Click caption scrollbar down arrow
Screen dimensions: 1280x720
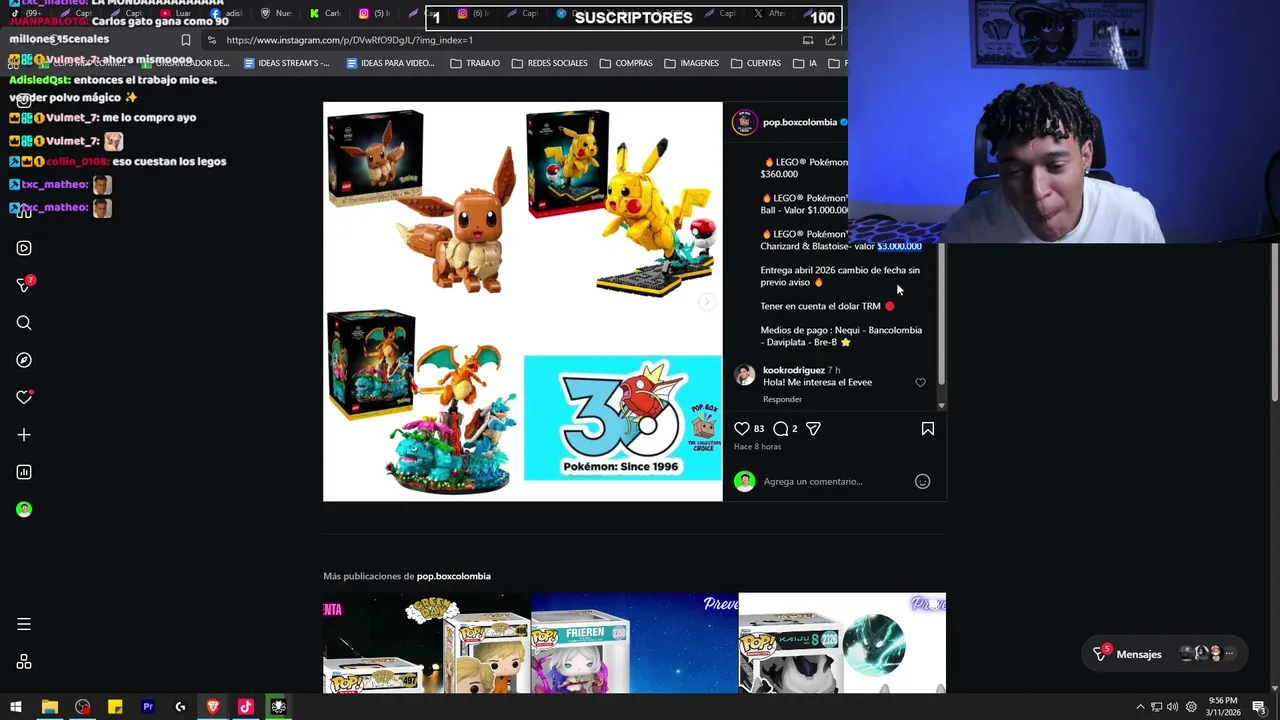coord(941,404)
